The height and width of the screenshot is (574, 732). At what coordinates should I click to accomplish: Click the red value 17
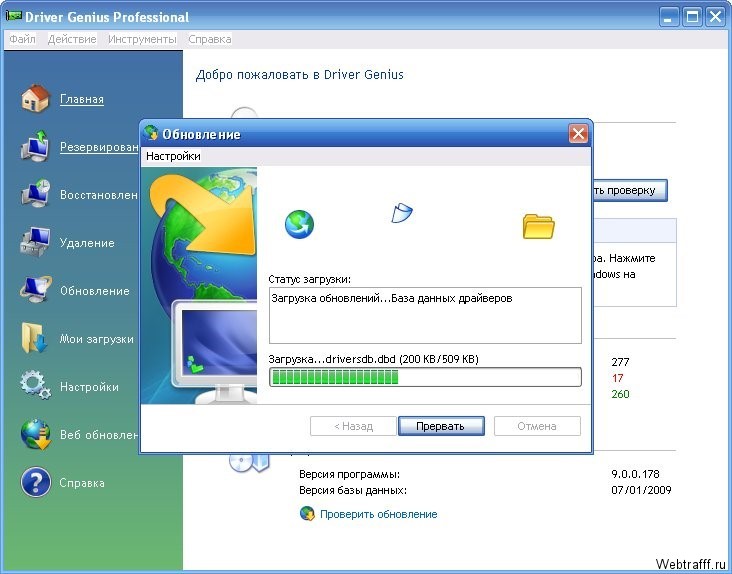(x=618, y=378)
